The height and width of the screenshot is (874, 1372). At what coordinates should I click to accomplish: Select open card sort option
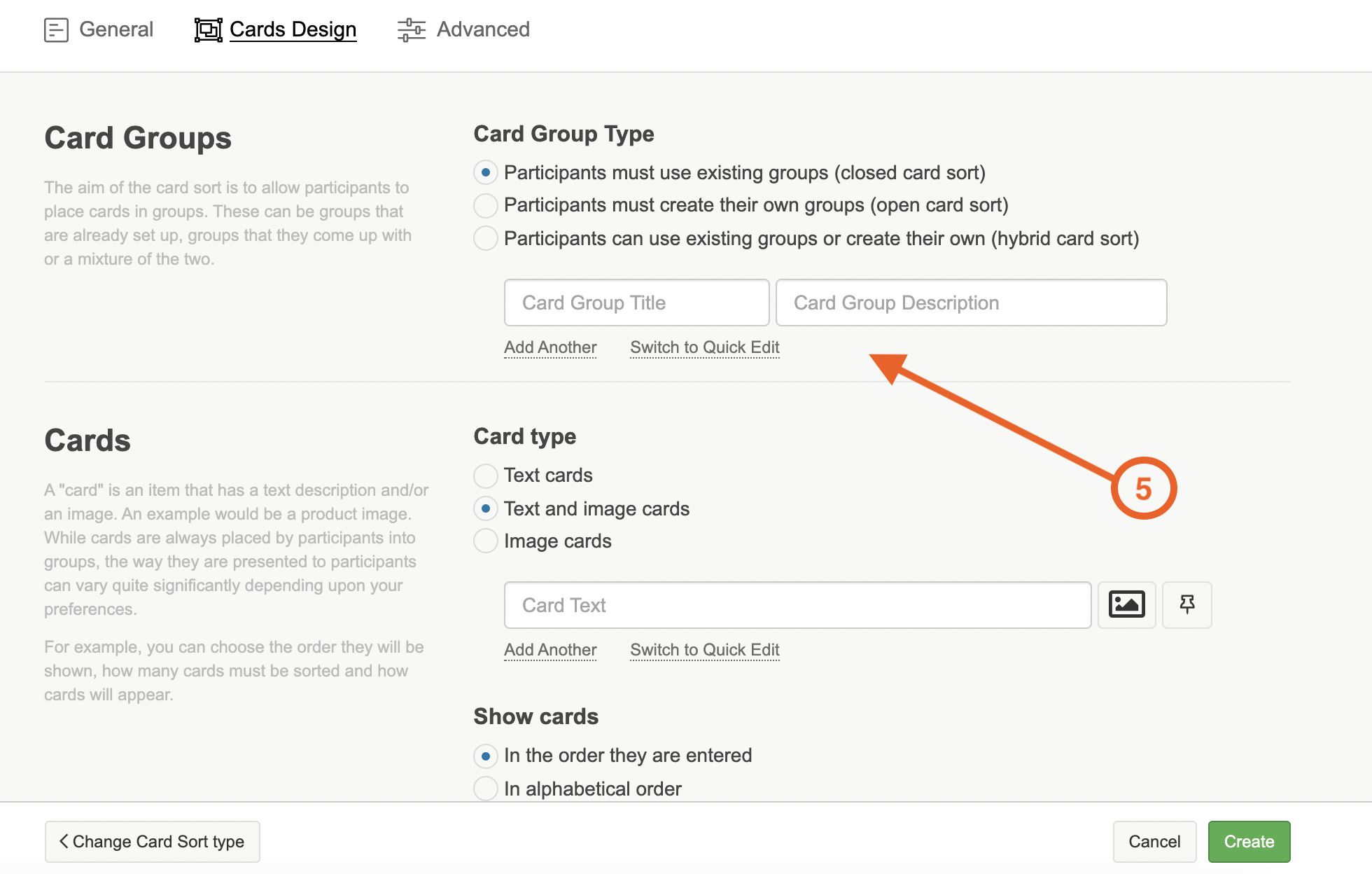[x=485, y=205]
